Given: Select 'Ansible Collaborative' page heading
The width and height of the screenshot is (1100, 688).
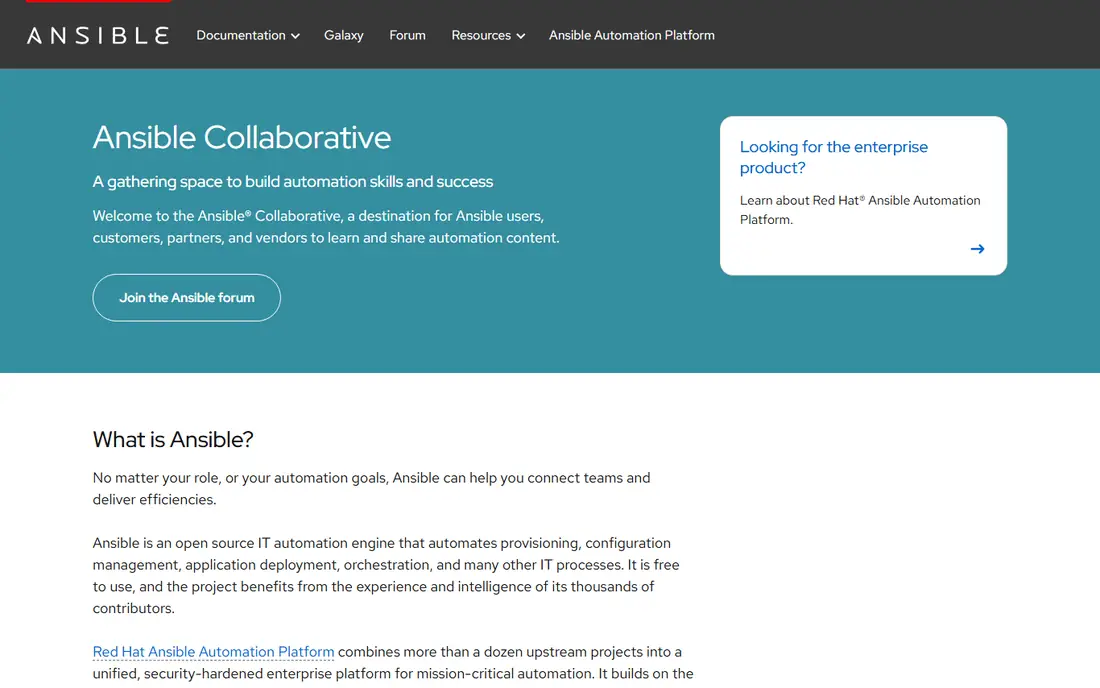Looking at the screenshot, I should (x=242, y=137).
